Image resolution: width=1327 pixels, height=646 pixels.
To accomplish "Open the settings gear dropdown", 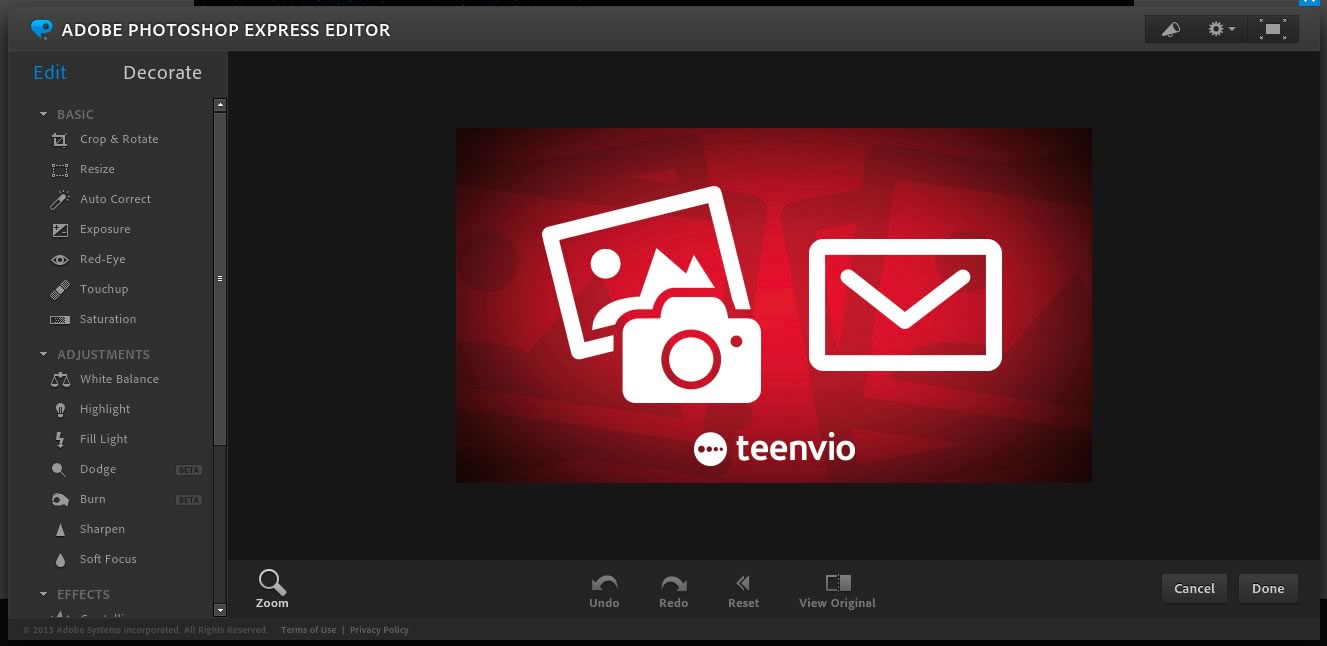I will coord(1221,29).
